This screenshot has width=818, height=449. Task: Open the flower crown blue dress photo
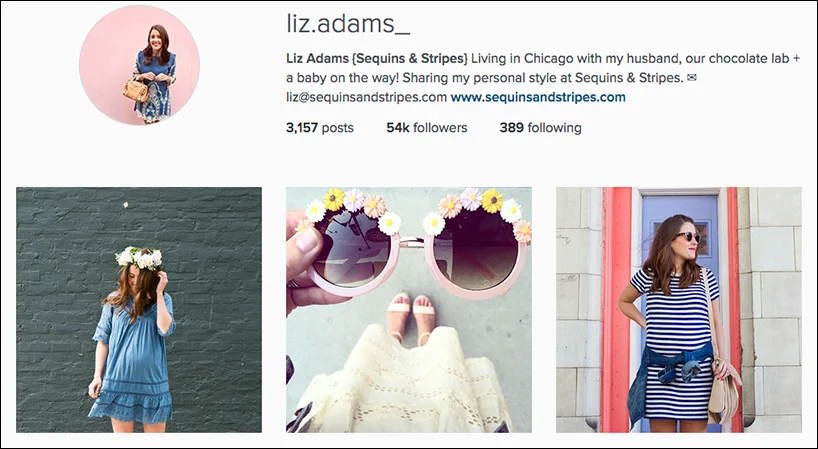pyautogui.click(x=139, y=310)
